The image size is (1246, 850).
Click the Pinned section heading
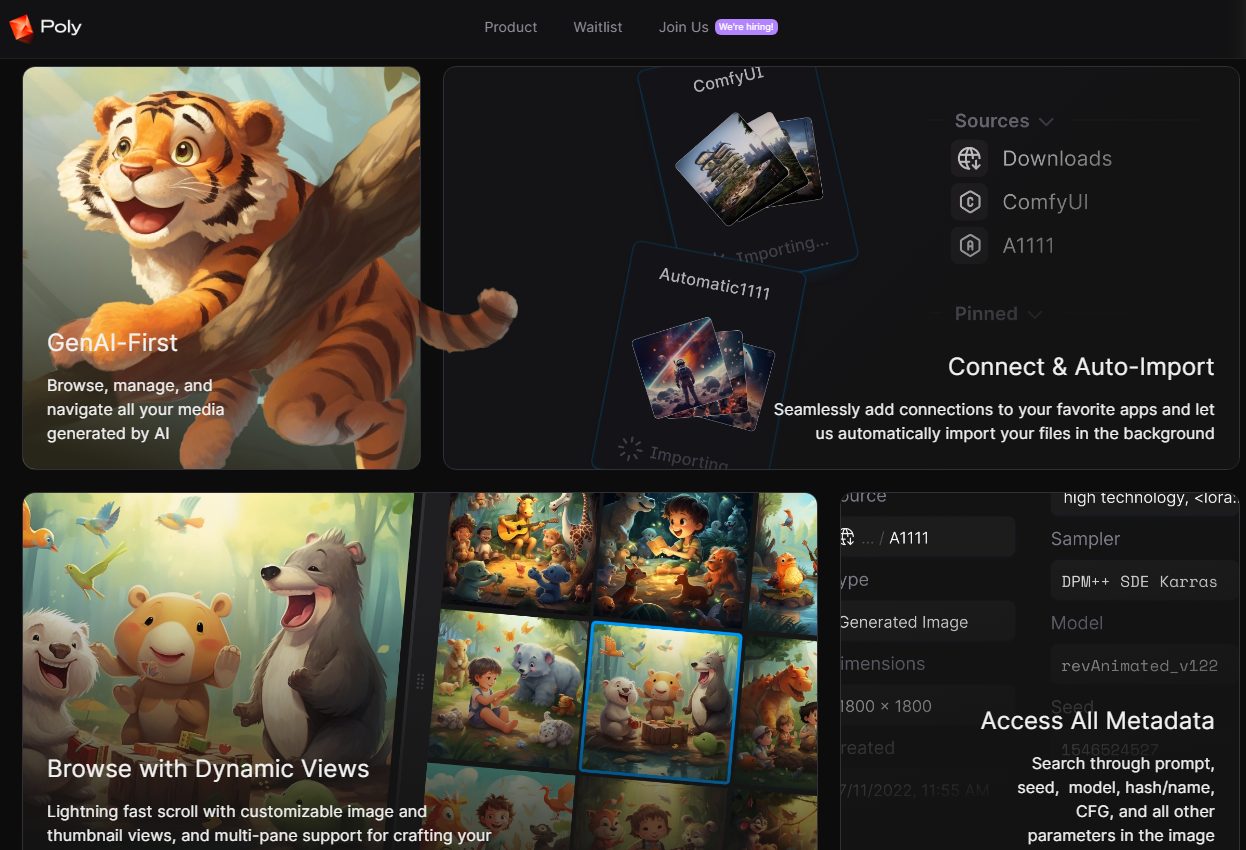[x=986, y=314]
